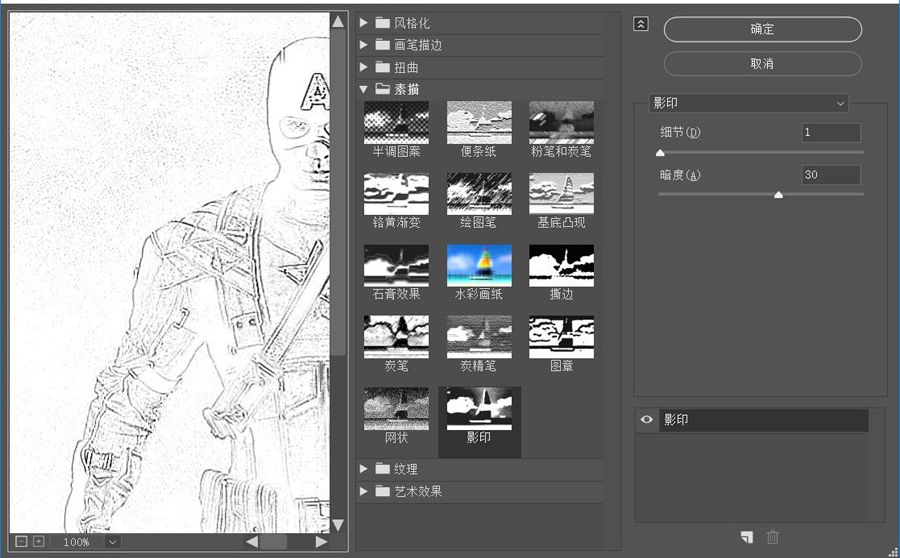Click the 纹理 folder icon
This screenshot has width=900, height=558.
point(383,469)
